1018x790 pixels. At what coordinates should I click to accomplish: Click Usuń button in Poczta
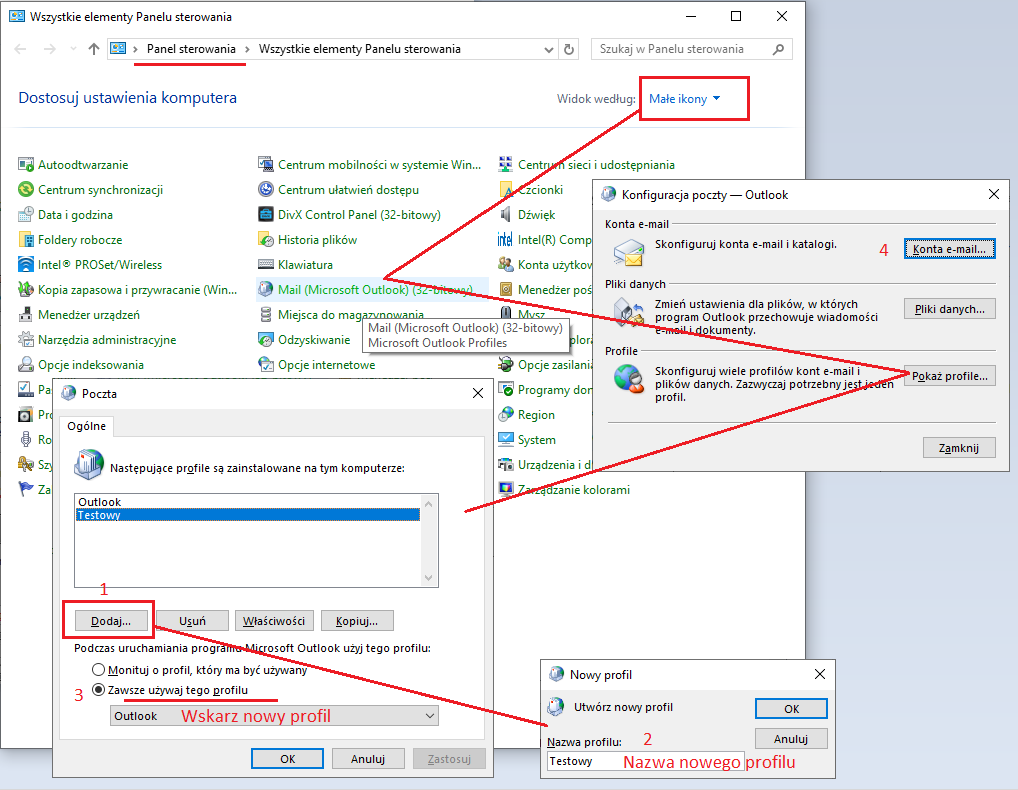click(192, 621)
